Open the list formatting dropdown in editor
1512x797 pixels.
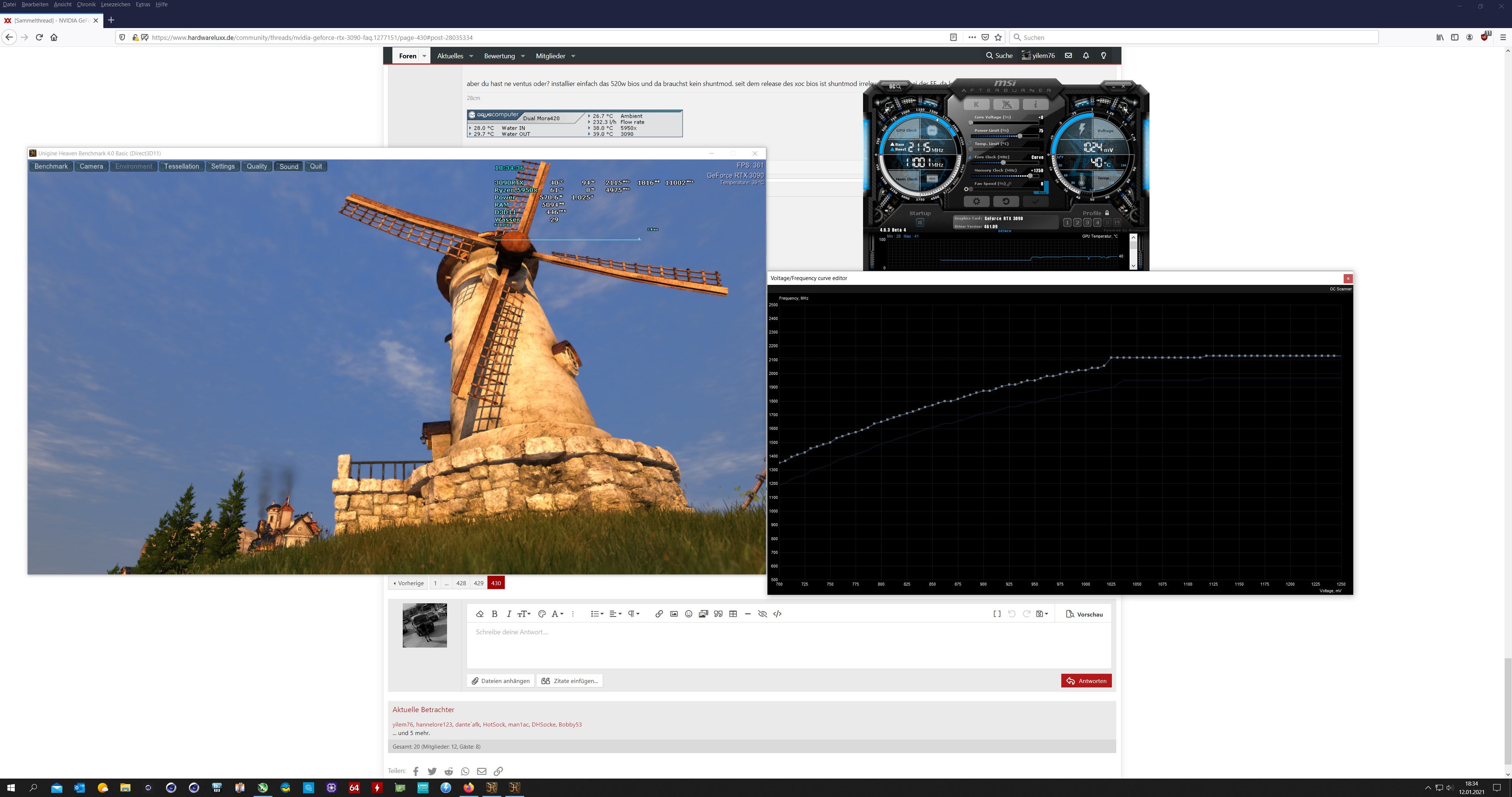pos(597,614)
